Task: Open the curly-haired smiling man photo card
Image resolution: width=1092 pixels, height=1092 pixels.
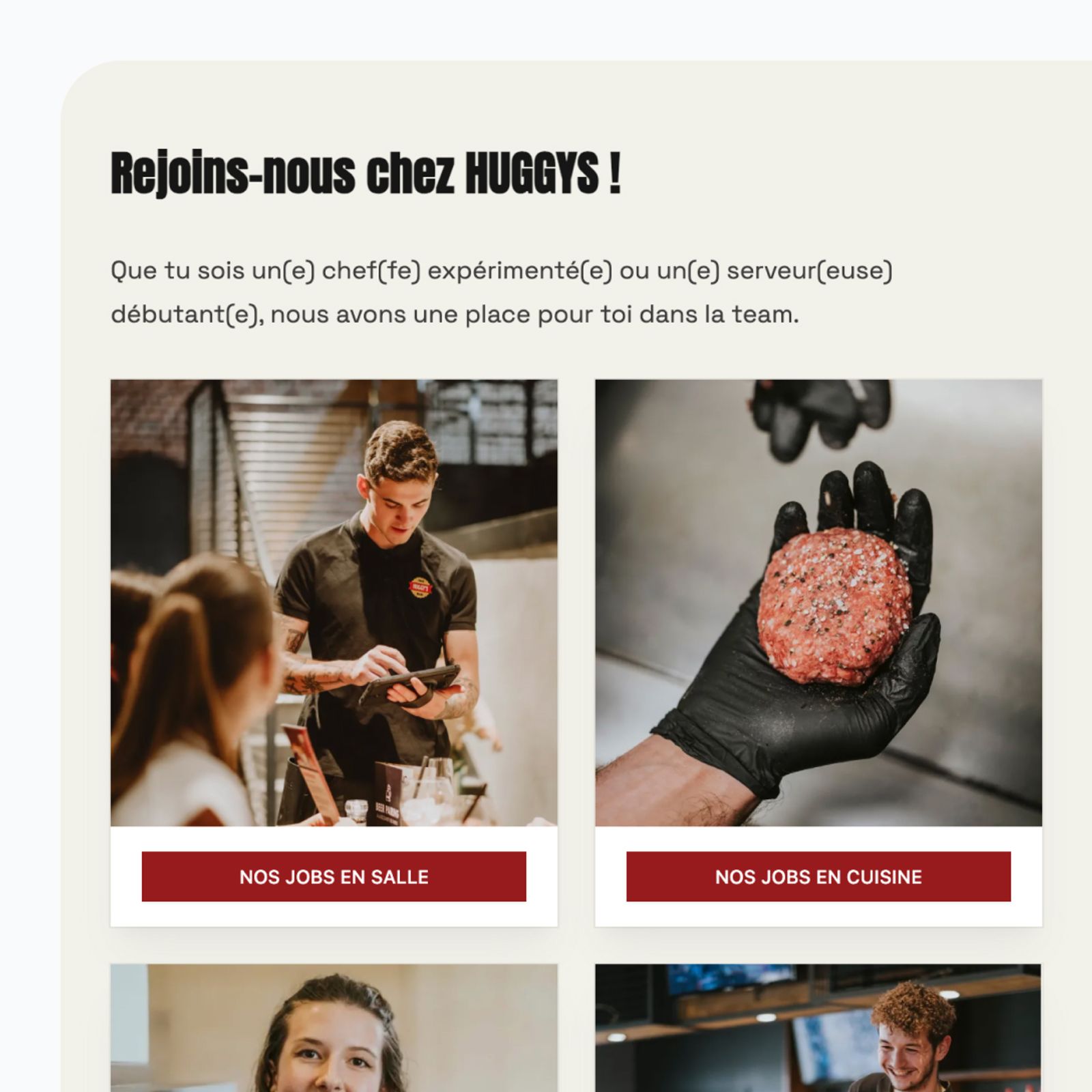Action: [818, 1028]
